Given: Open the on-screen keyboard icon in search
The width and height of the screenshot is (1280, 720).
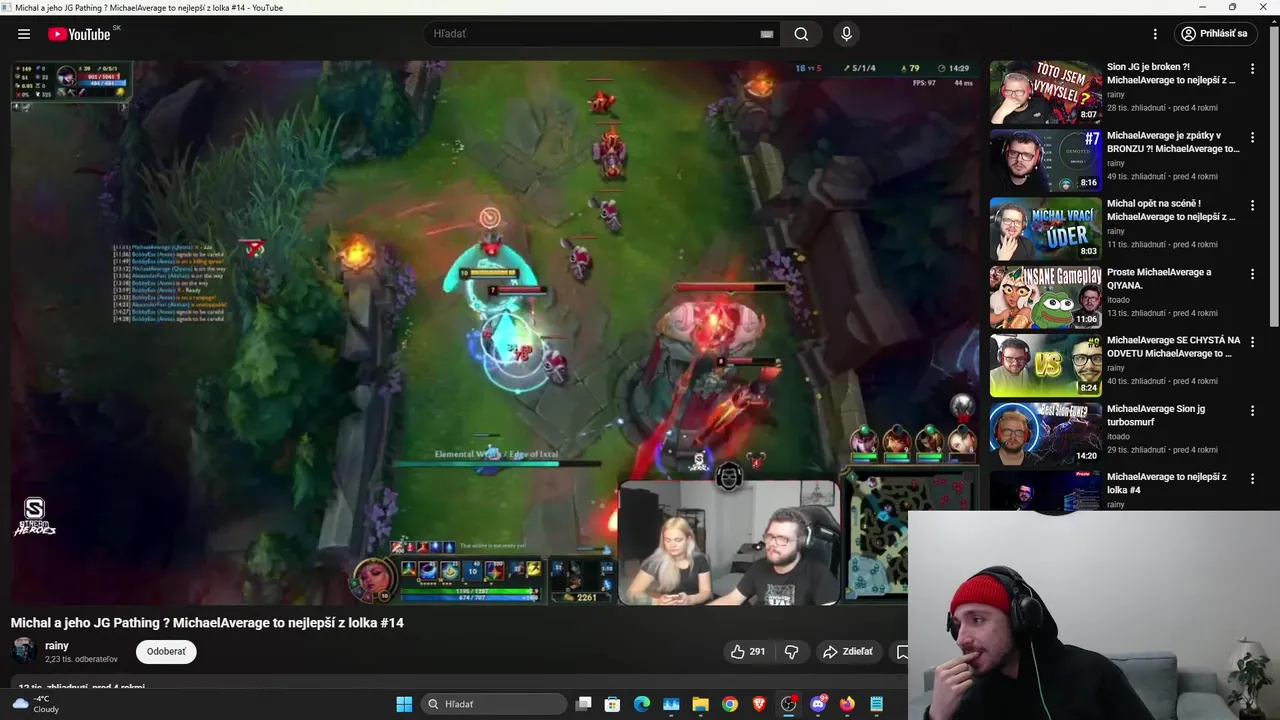Looking at the screenshot, I should pyautogui.click(x=767, y=34).
